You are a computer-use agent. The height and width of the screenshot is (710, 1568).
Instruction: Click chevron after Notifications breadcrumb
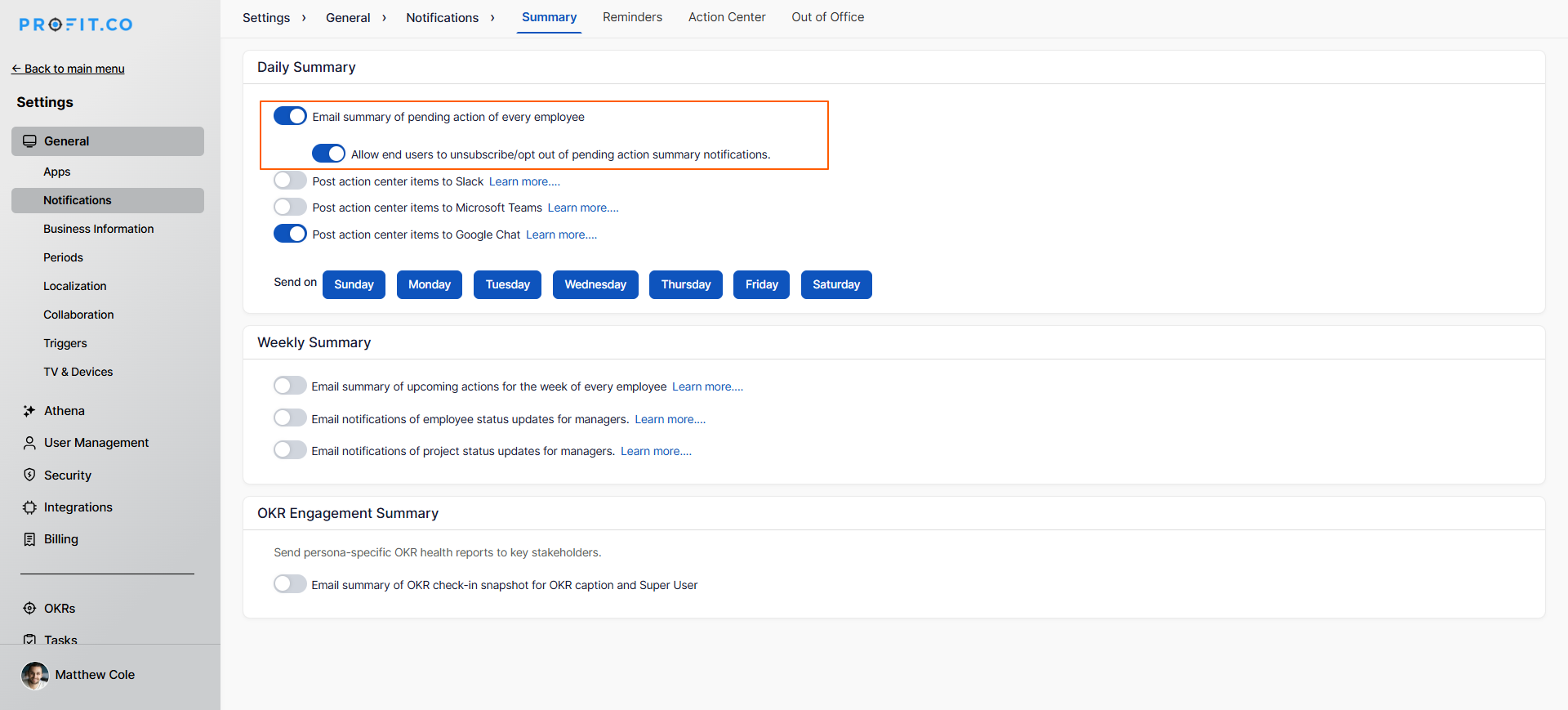(492, 18)
